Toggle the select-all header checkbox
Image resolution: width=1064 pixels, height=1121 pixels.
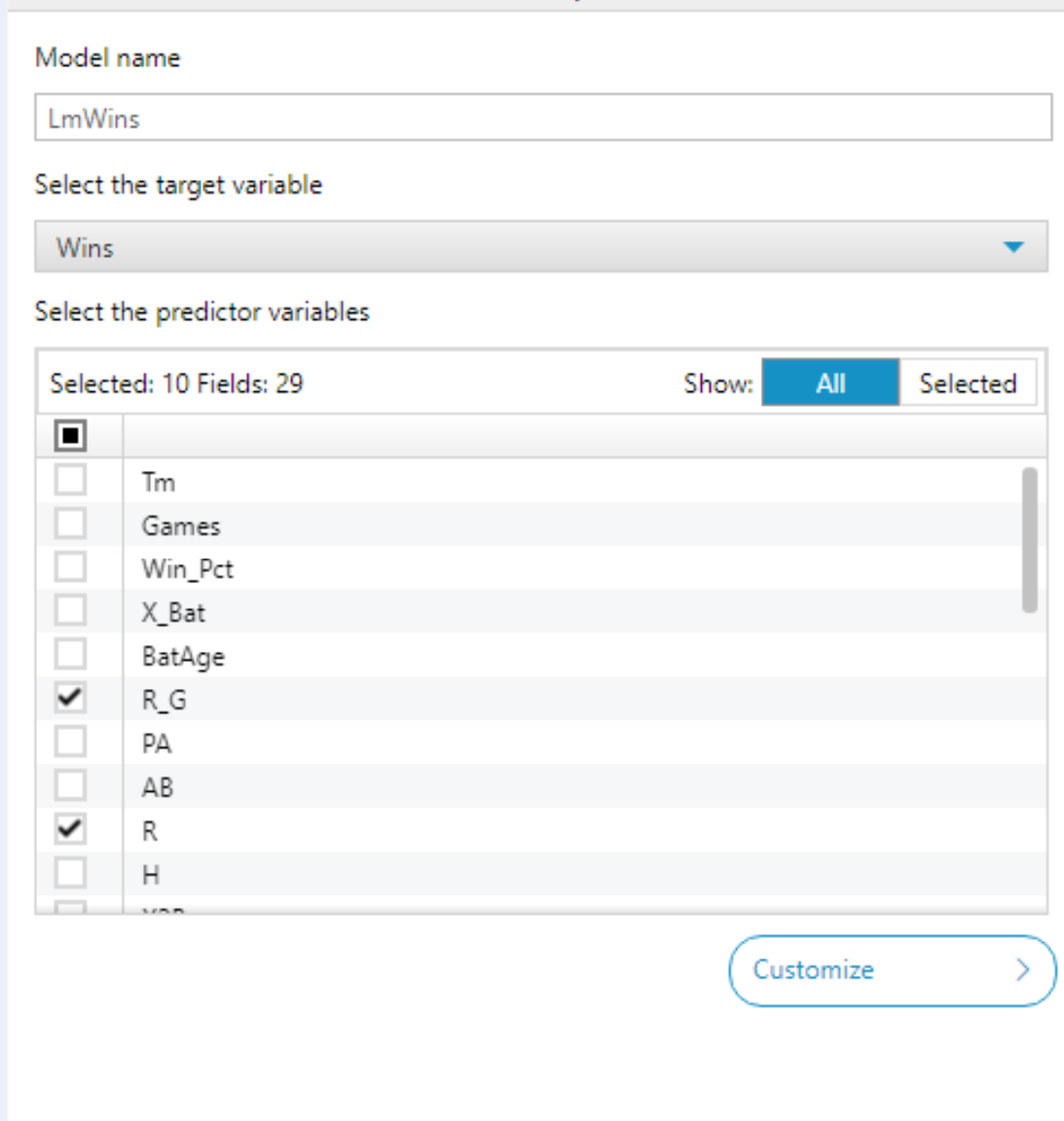point(70,436)
